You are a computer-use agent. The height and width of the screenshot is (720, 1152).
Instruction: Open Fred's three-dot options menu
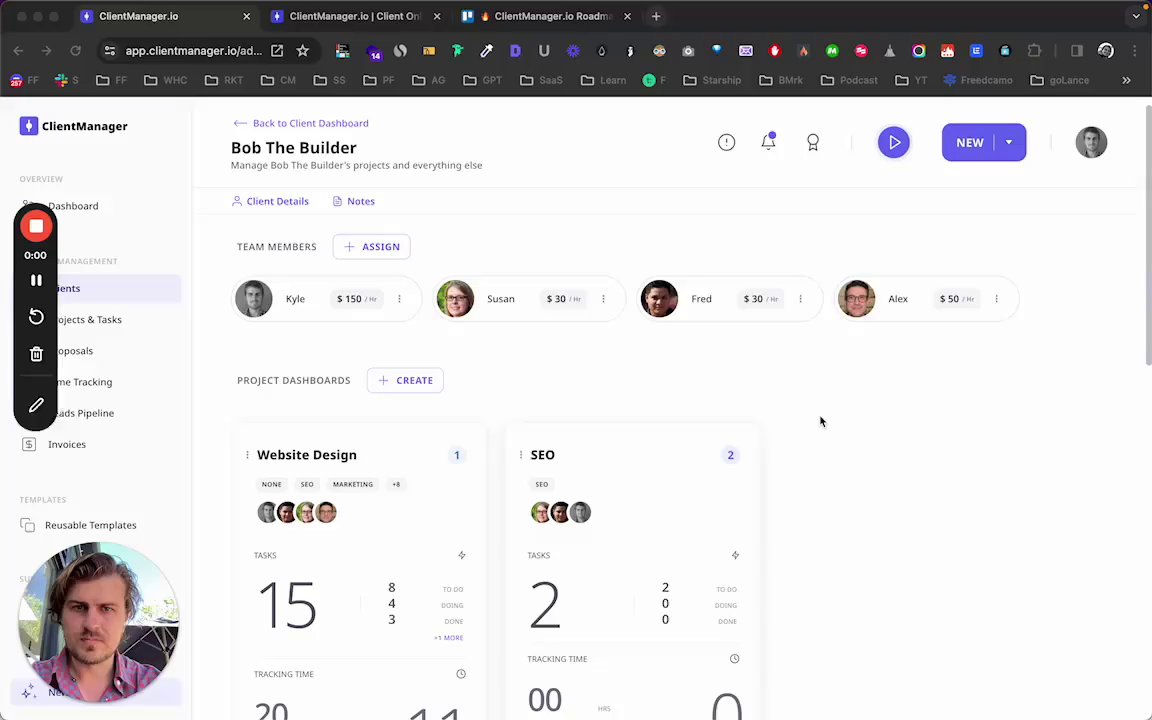click(x=801, y=299)
